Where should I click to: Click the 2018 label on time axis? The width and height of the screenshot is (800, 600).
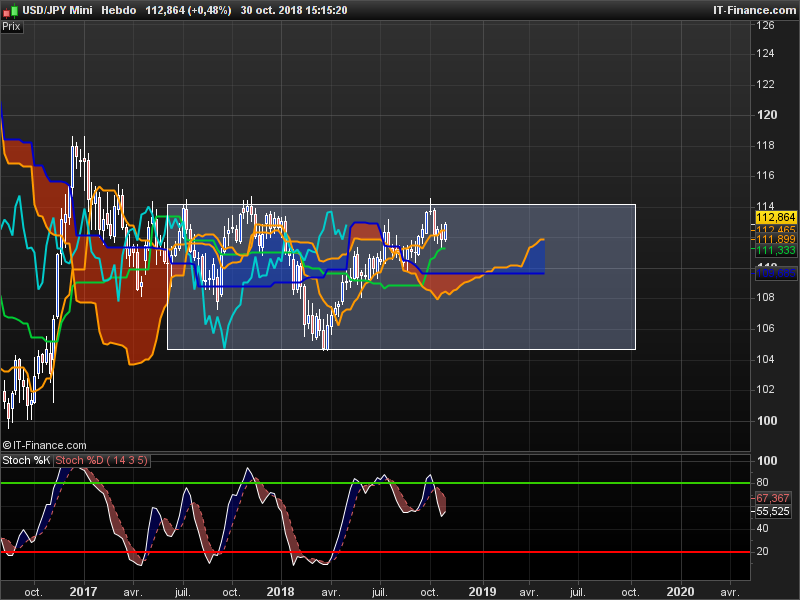(281, 592)
